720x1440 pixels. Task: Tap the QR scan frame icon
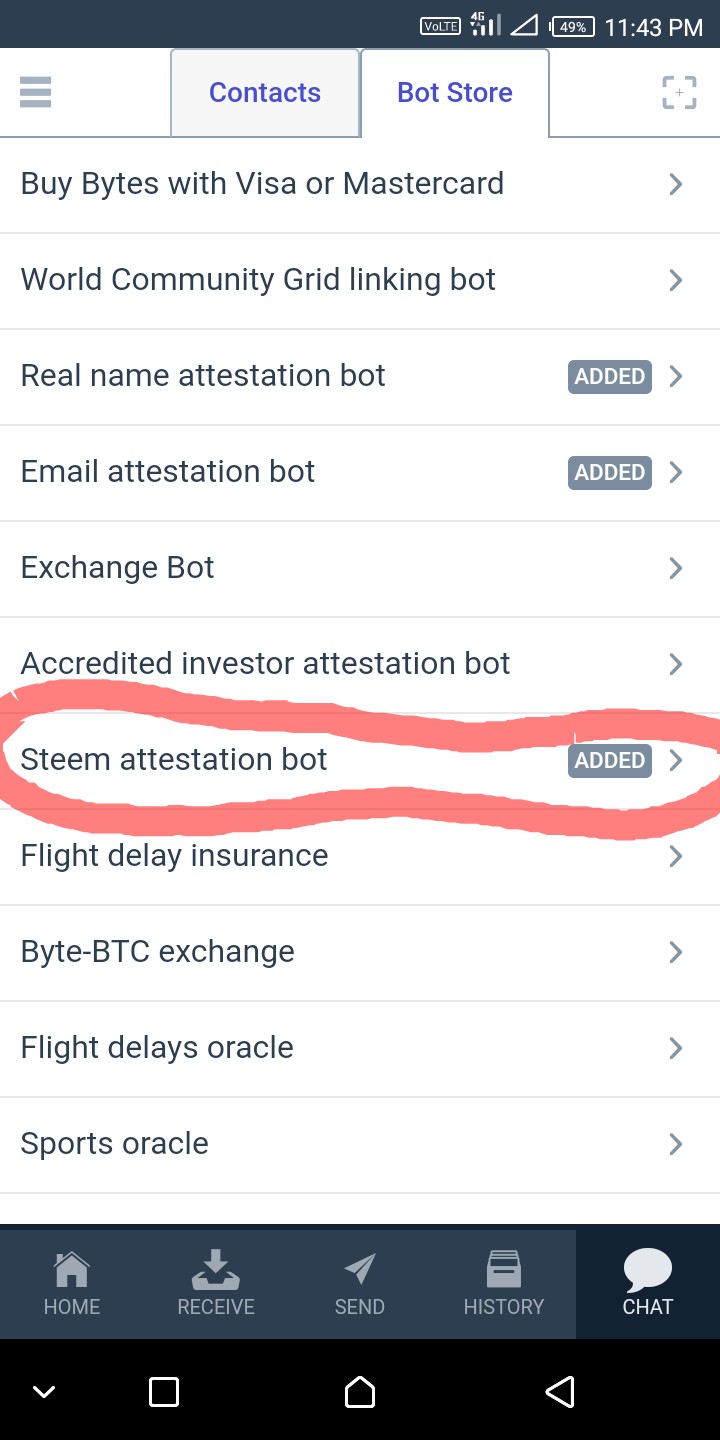[x=679, y=93]
